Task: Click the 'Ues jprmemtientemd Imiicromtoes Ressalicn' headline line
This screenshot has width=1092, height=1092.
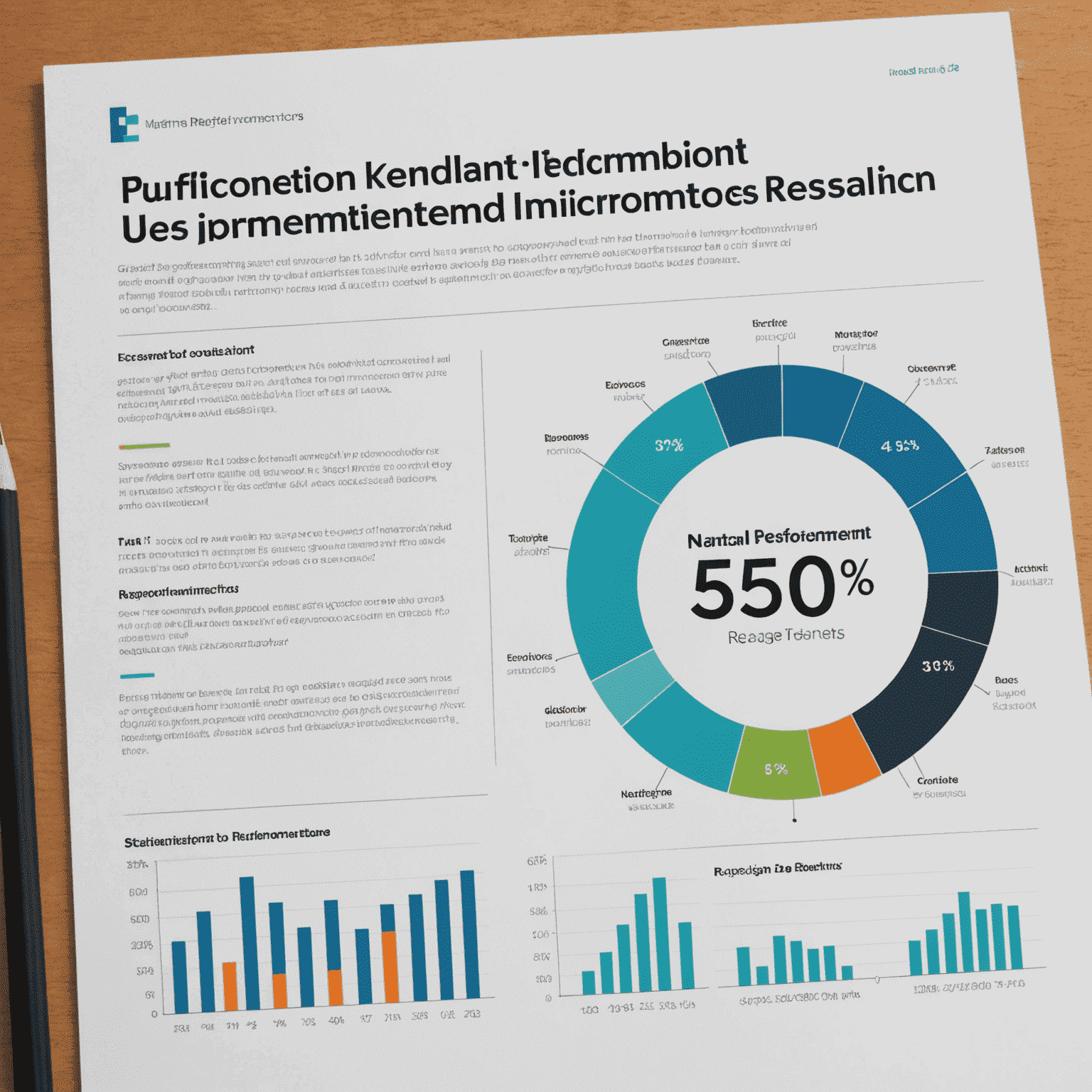Action: (x=528, y=206)
